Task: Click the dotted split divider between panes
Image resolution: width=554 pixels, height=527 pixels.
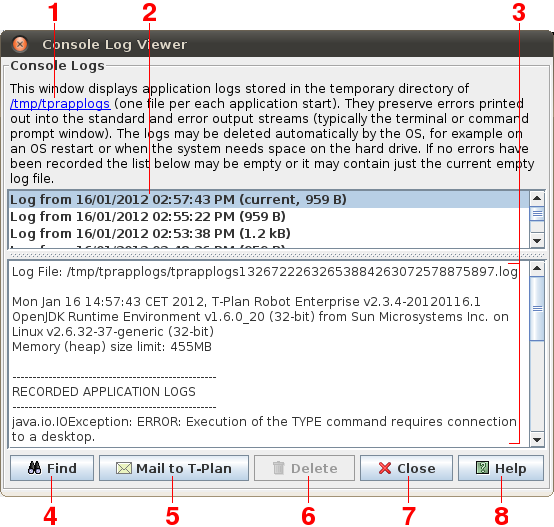Action: pos(277,255)
